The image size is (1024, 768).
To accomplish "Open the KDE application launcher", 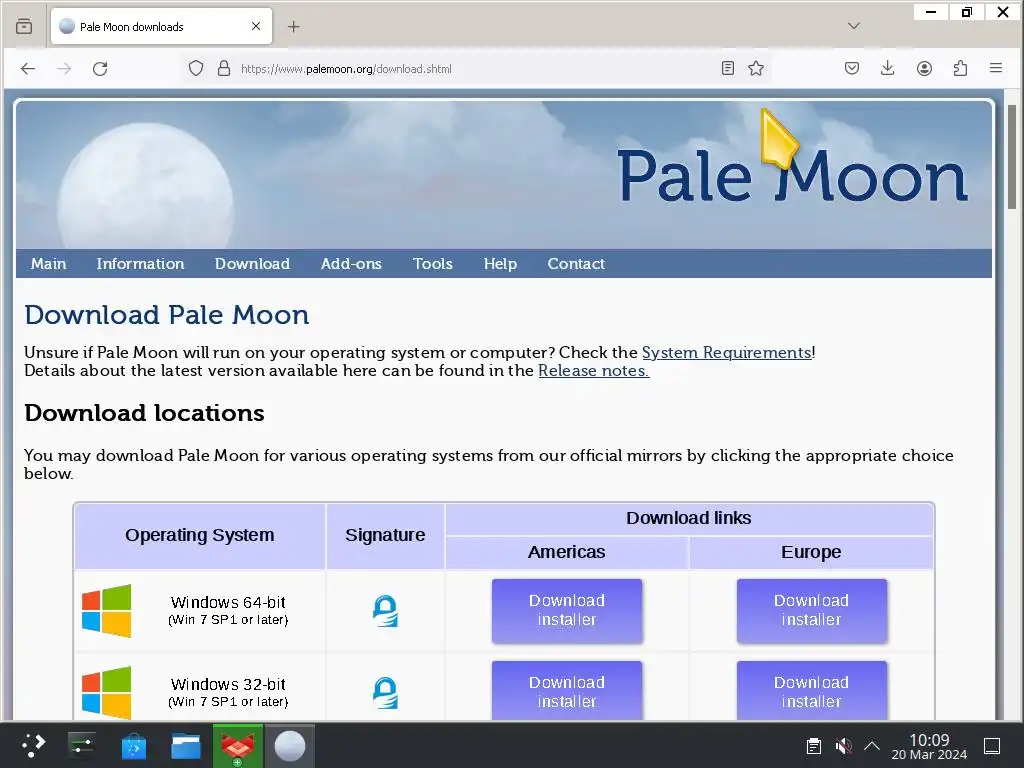I will coord(32,745).
